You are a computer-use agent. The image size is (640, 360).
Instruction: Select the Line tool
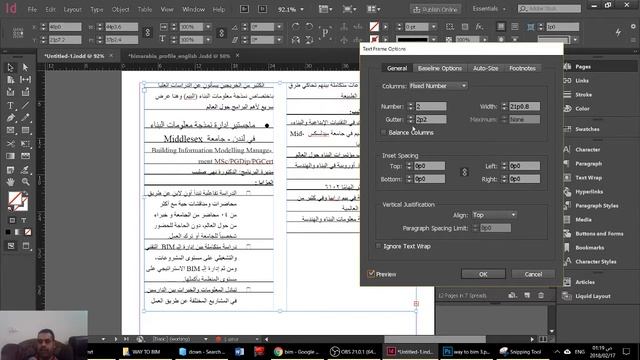click(25, 105)
